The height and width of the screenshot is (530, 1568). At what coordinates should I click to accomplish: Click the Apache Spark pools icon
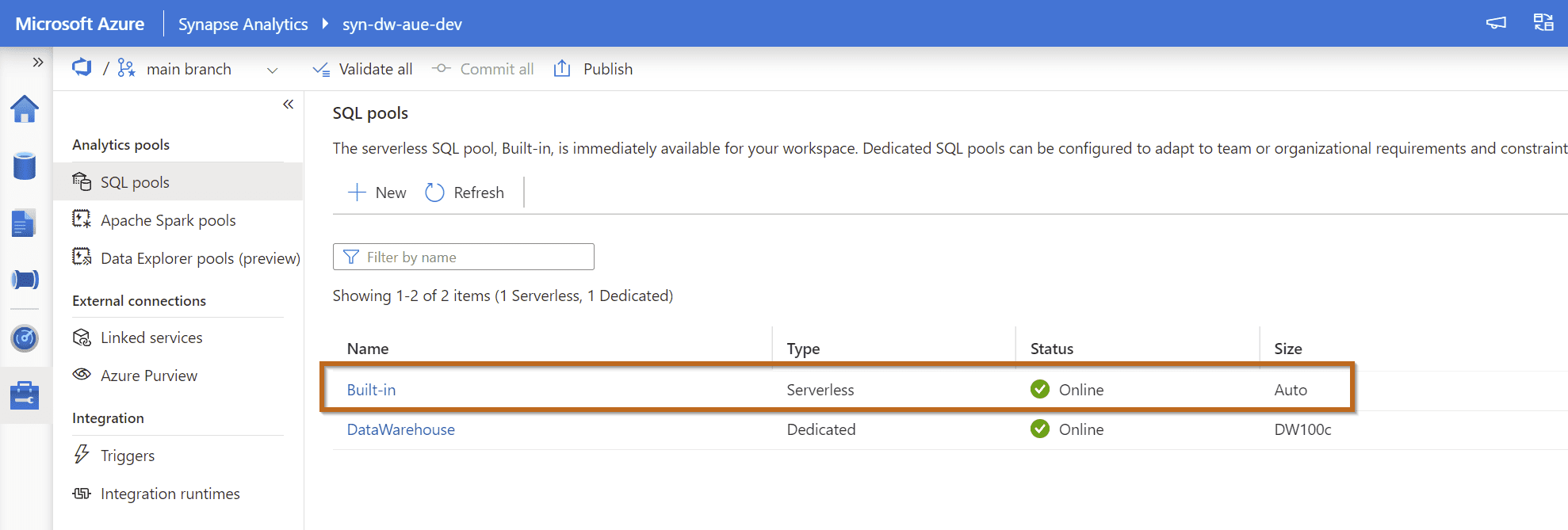[x=82, y=219]
